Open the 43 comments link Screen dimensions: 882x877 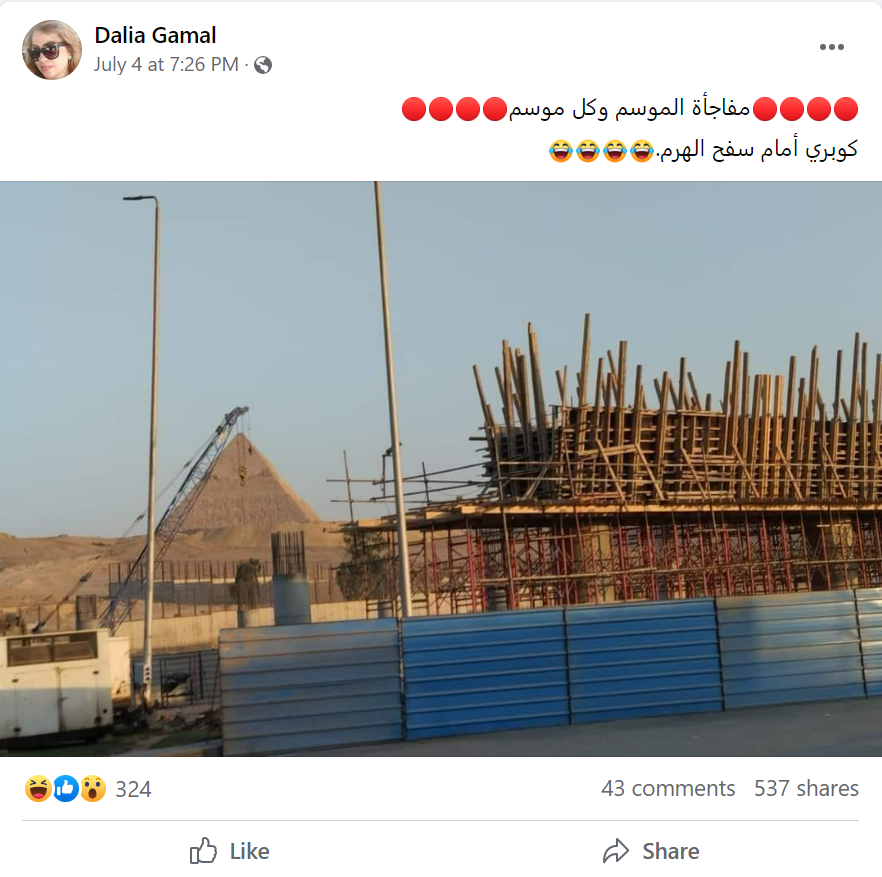[x=668, y=789]
